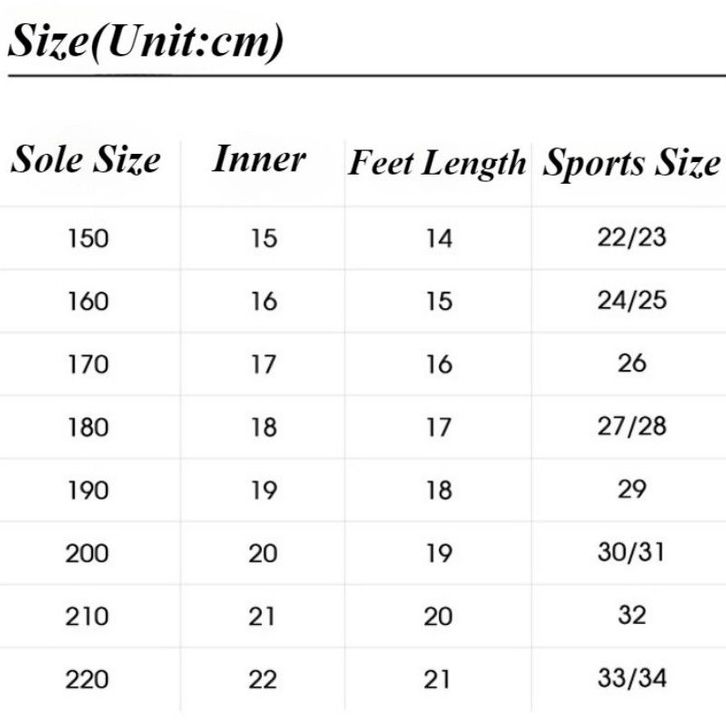Click sole size 150 cell

click(87, 239)
